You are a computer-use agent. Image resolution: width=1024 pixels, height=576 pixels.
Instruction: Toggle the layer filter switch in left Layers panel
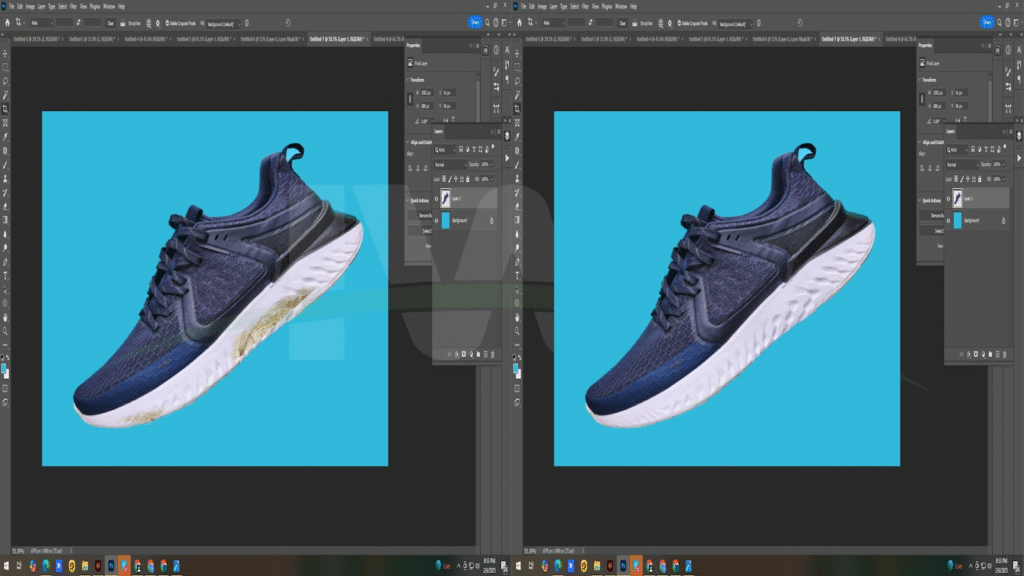point(493,148)
